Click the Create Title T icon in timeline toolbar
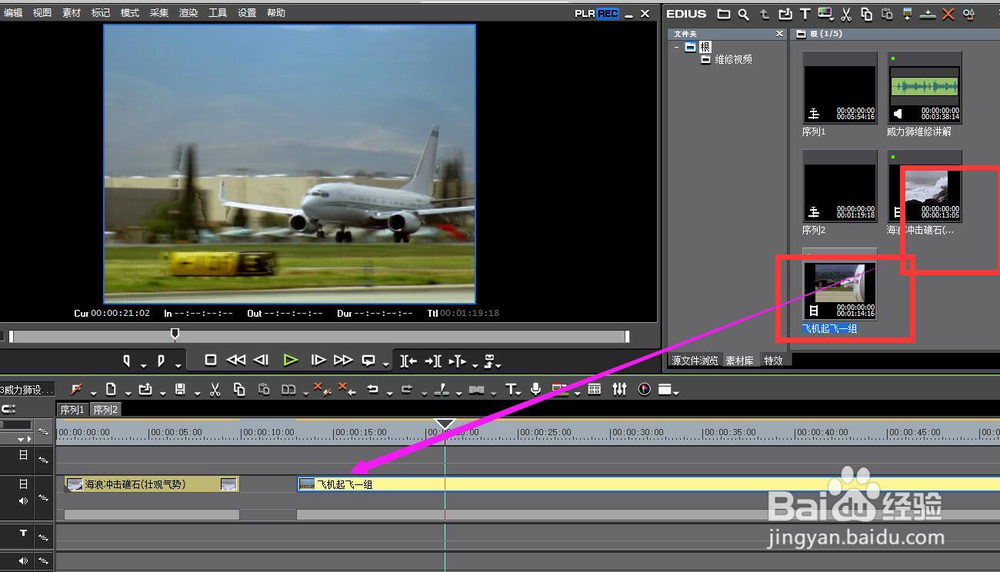1000x572 pixels. 511,389
